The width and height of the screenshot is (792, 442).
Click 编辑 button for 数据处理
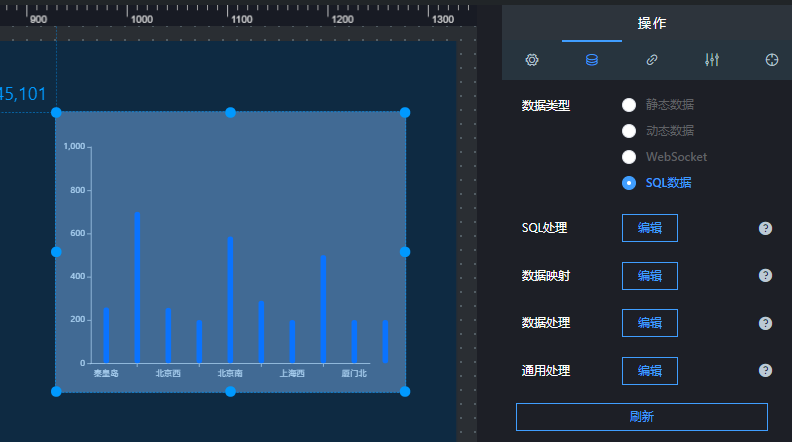pos(650,323)
